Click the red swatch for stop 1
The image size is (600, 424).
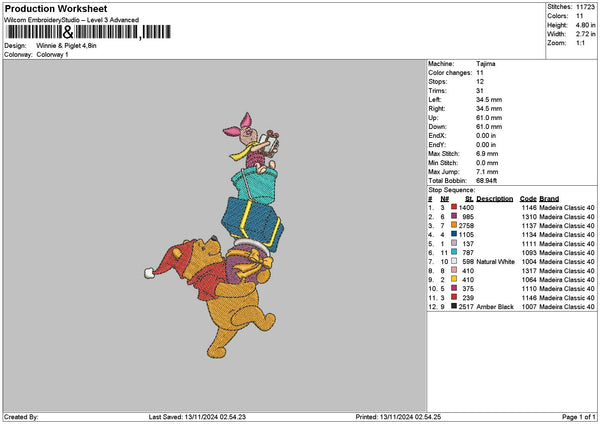click(454, 206)
